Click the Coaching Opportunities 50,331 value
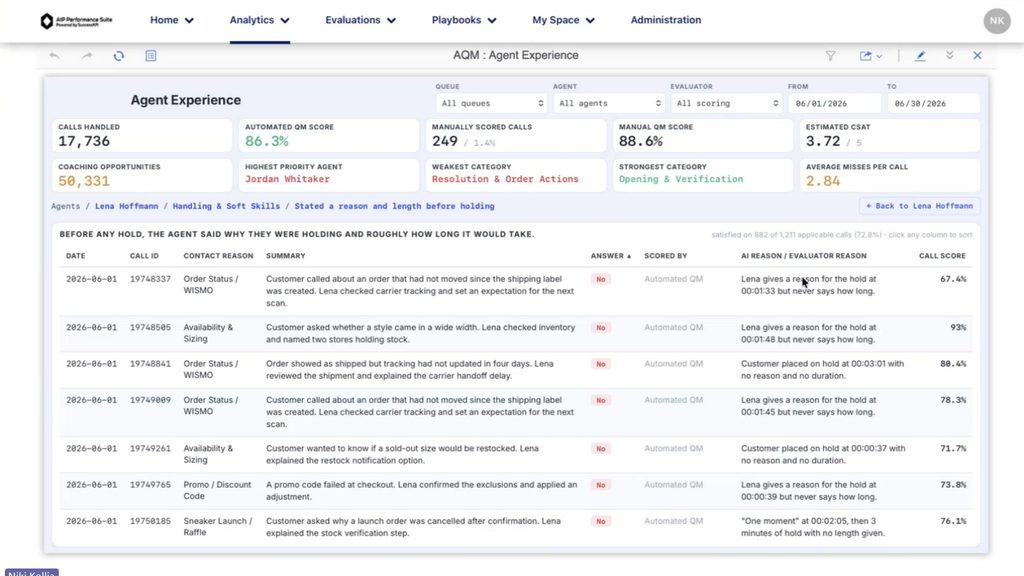 coord(84,181)
